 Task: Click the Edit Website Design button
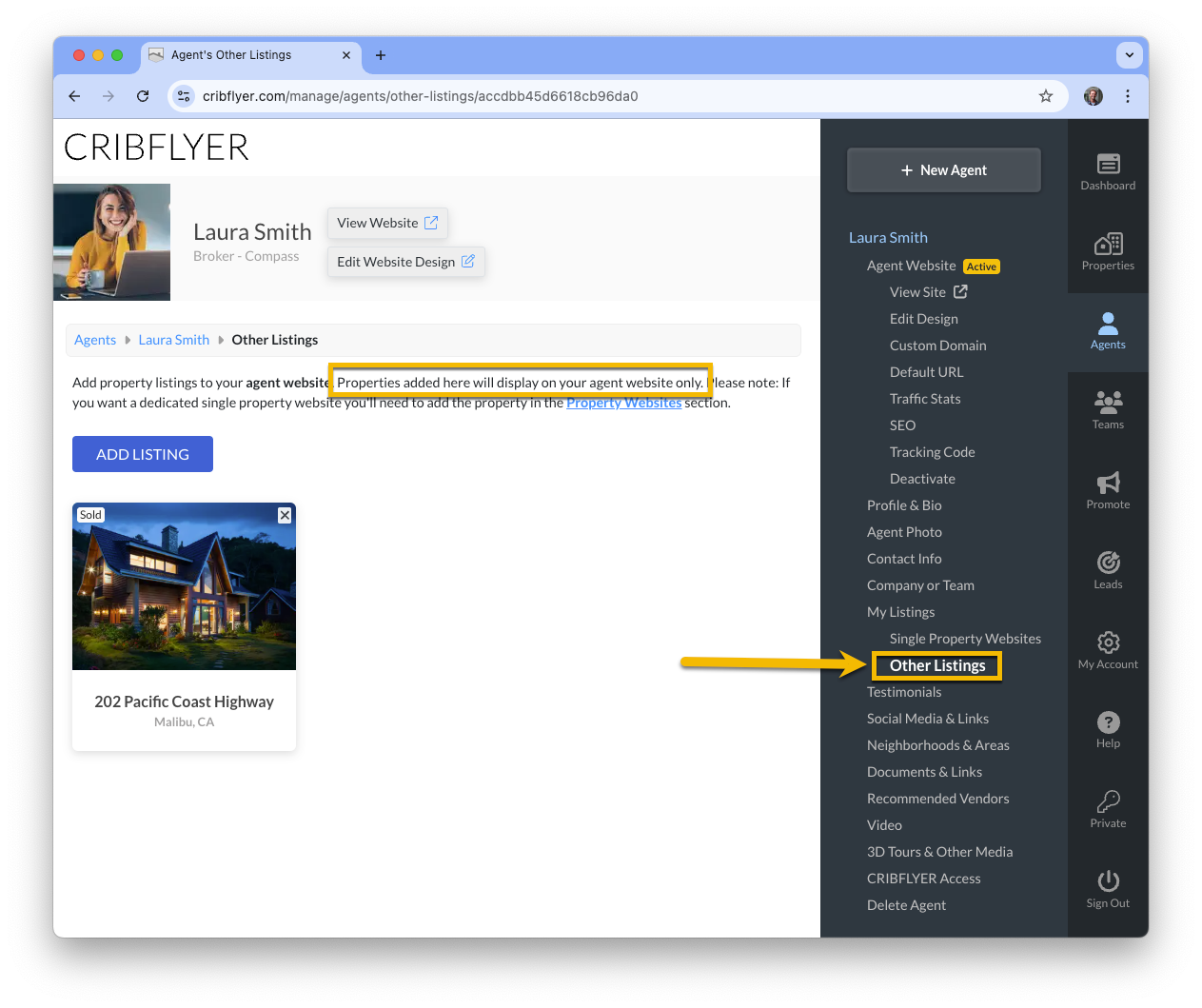[406, 262]
